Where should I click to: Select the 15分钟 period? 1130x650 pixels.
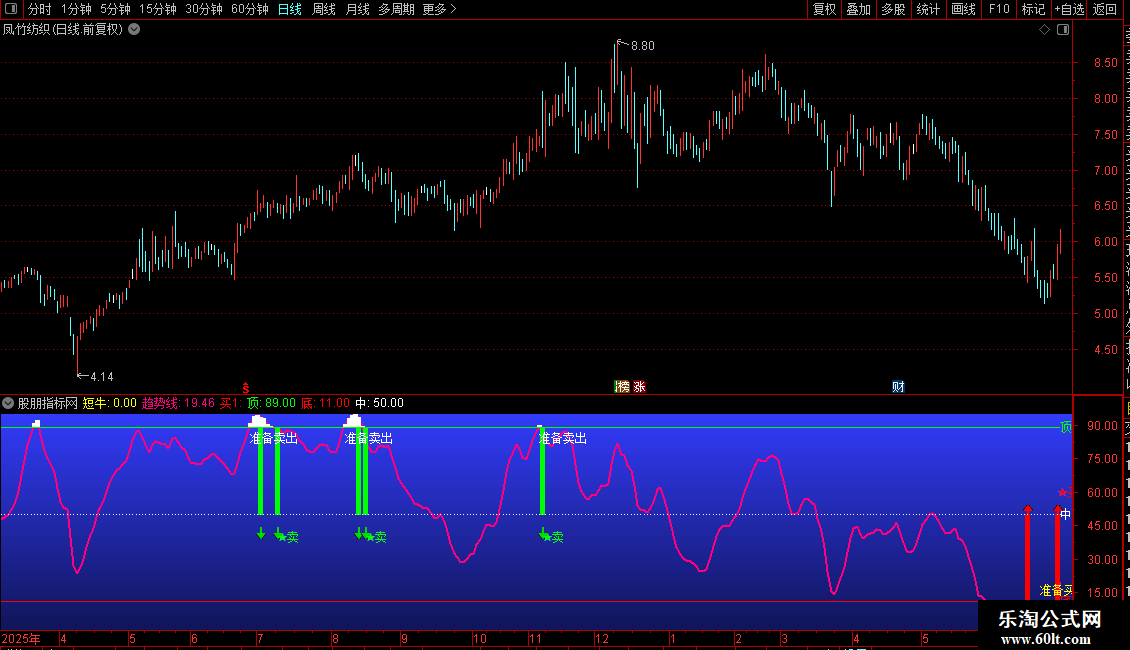tap(158, 9)
